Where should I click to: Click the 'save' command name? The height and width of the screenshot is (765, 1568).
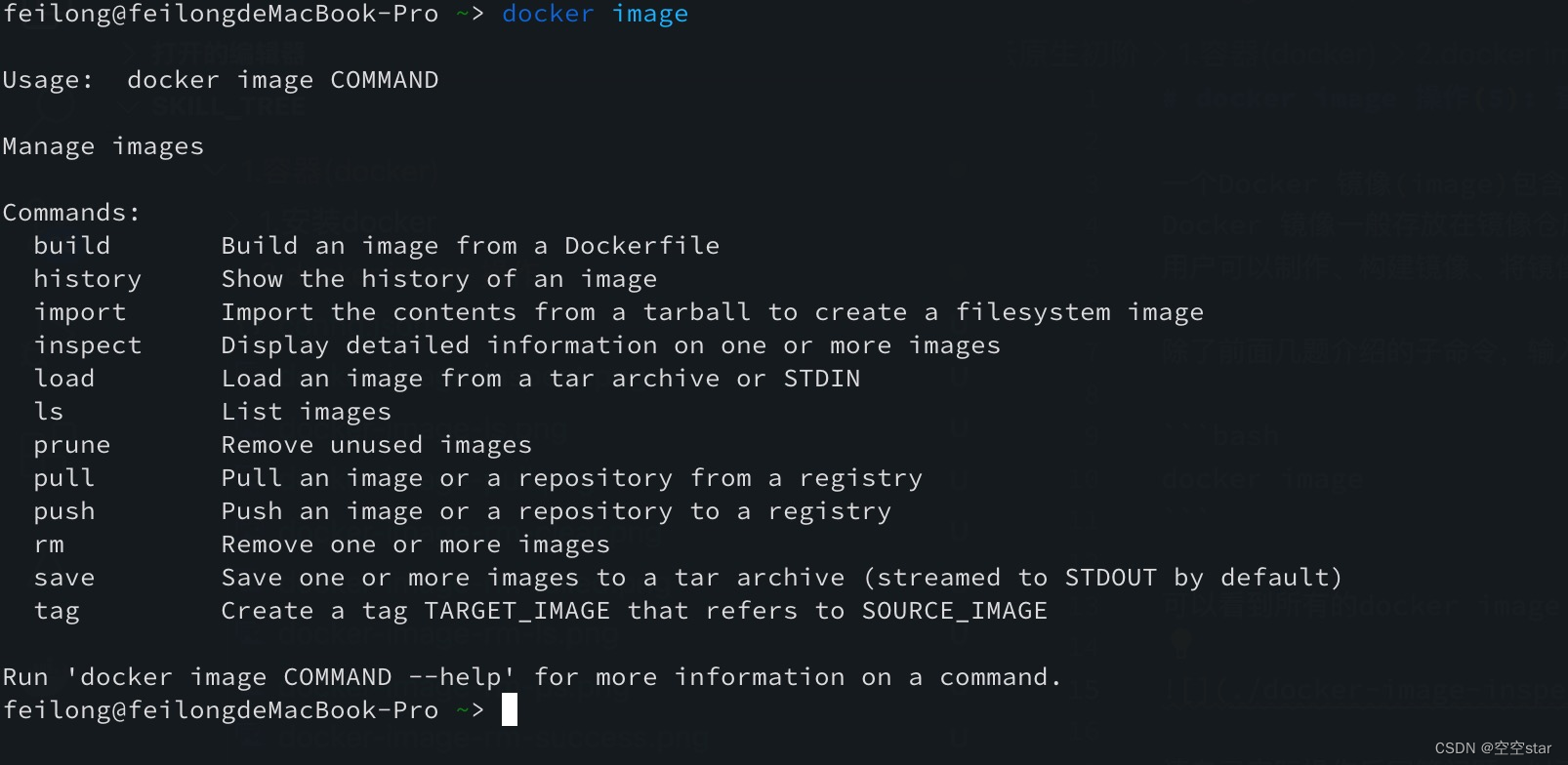point(63,578)
